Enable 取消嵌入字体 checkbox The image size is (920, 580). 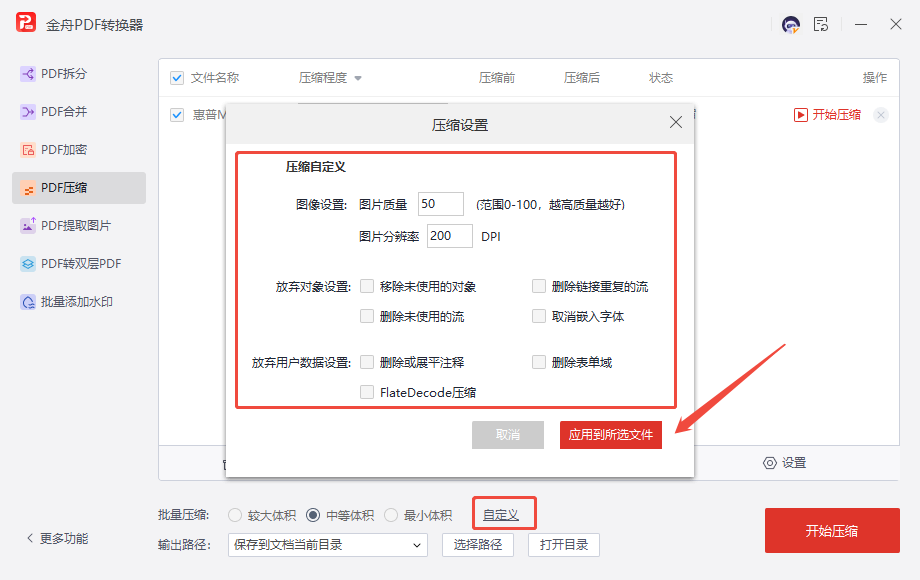click(539, 316)
